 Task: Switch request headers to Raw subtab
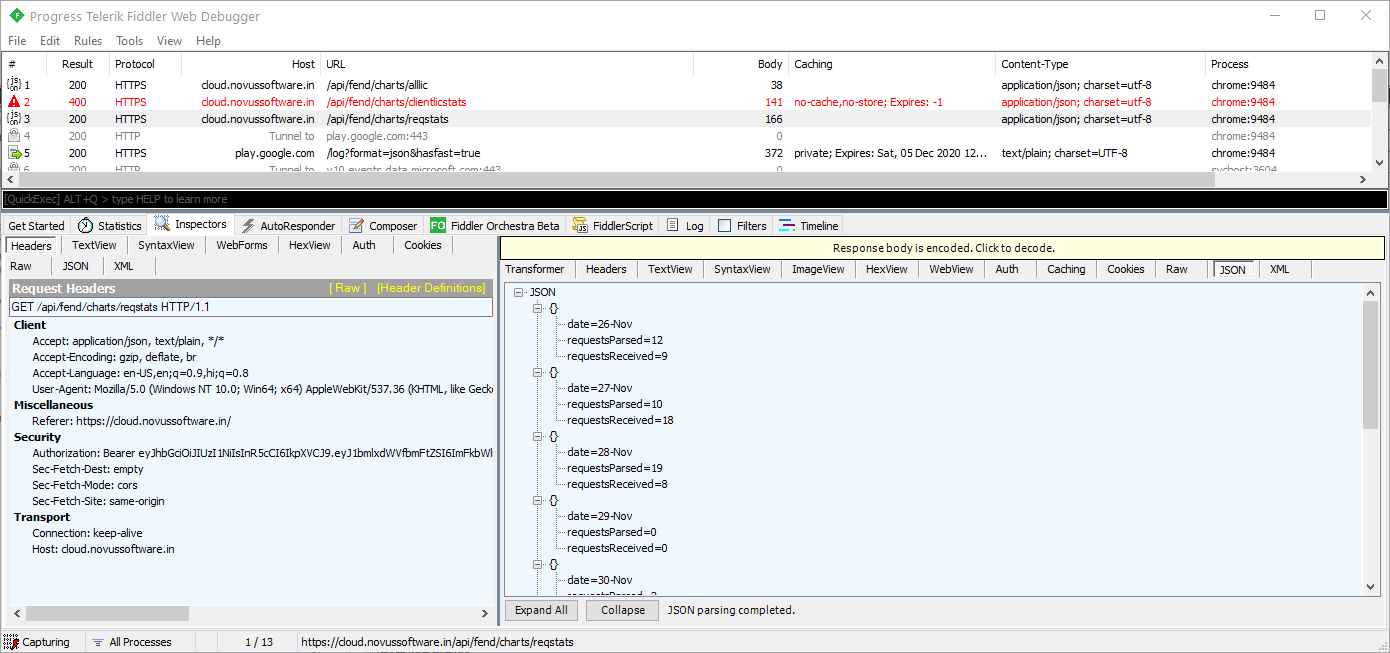[x=21, y=266]
